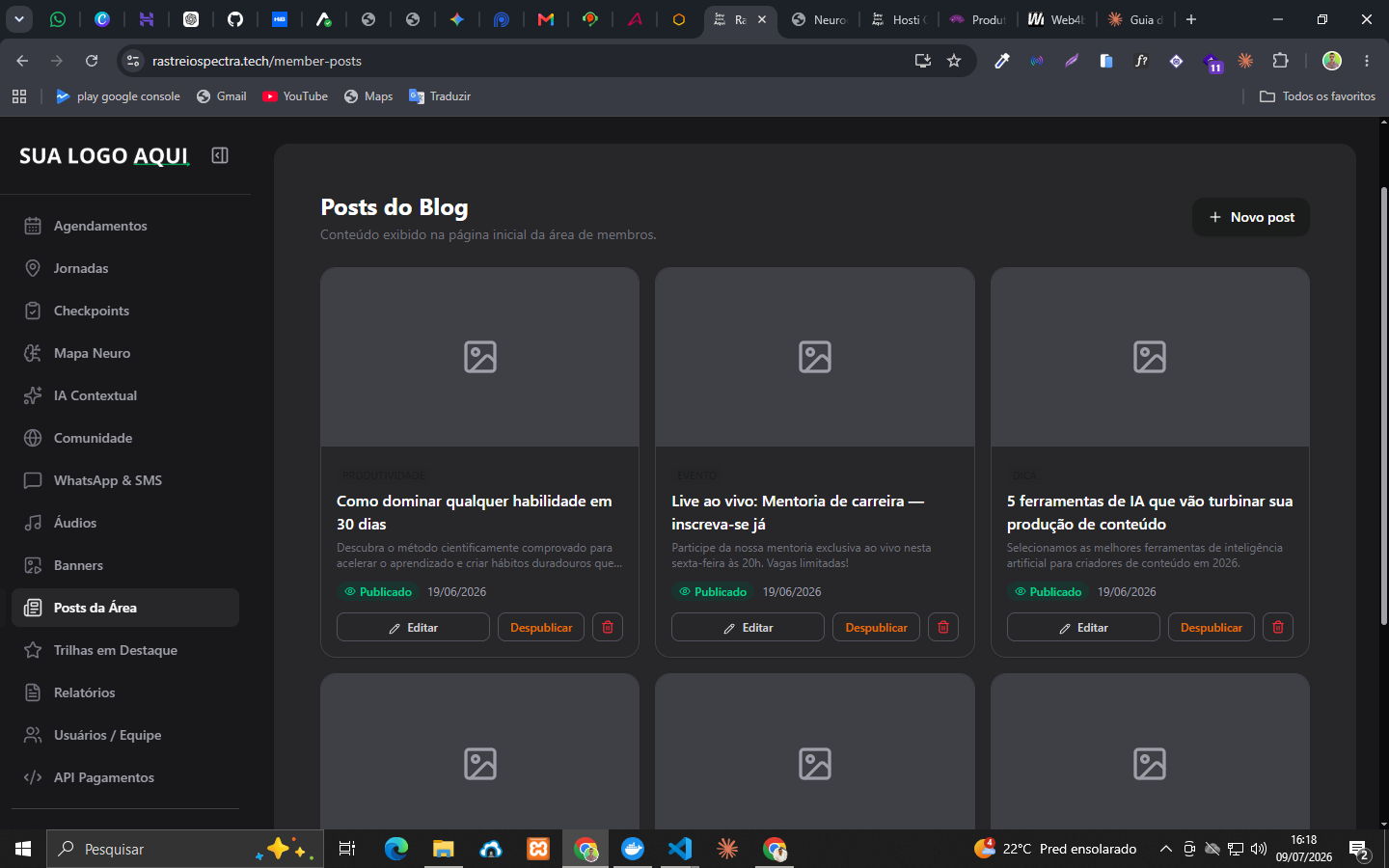Open Chrome extensions puzzle icon

[x=1280, y=61]
